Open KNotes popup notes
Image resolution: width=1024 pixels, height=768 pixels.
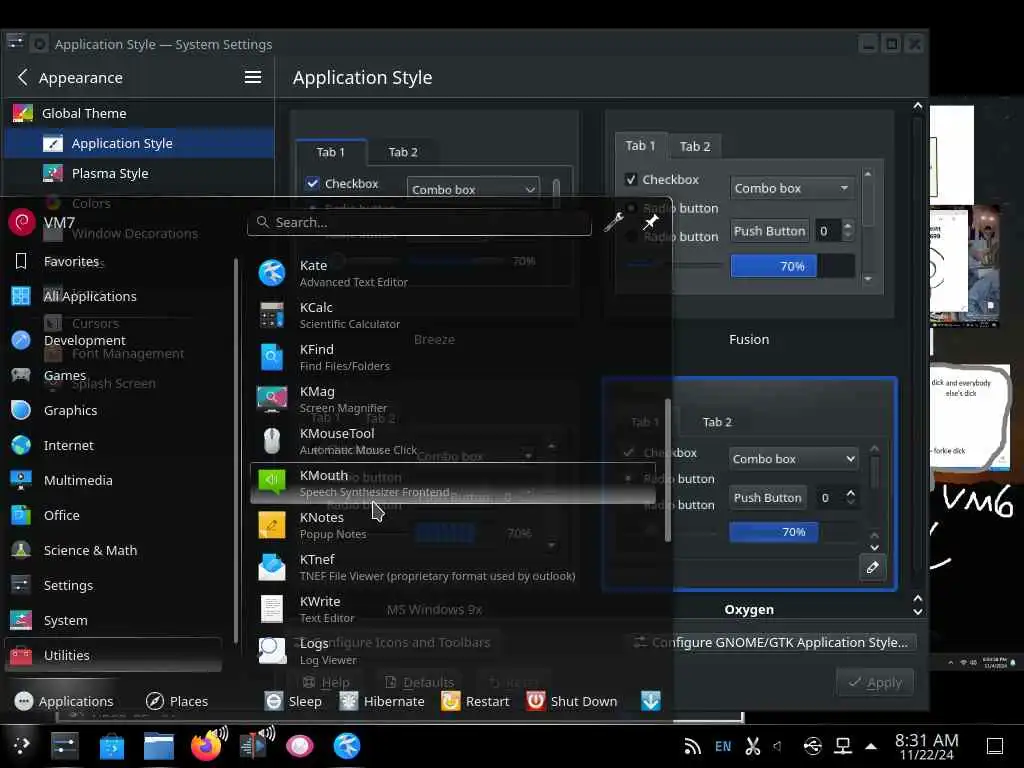point(453,525)
